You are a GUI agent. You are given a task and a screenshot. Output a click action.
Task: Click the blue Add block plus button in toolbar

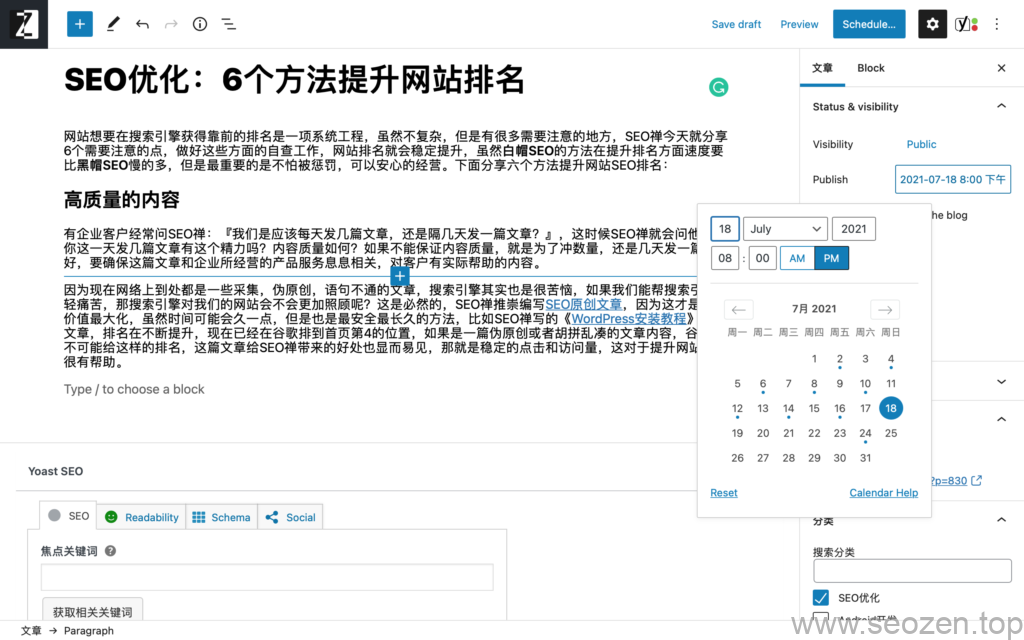pos(80,24)
